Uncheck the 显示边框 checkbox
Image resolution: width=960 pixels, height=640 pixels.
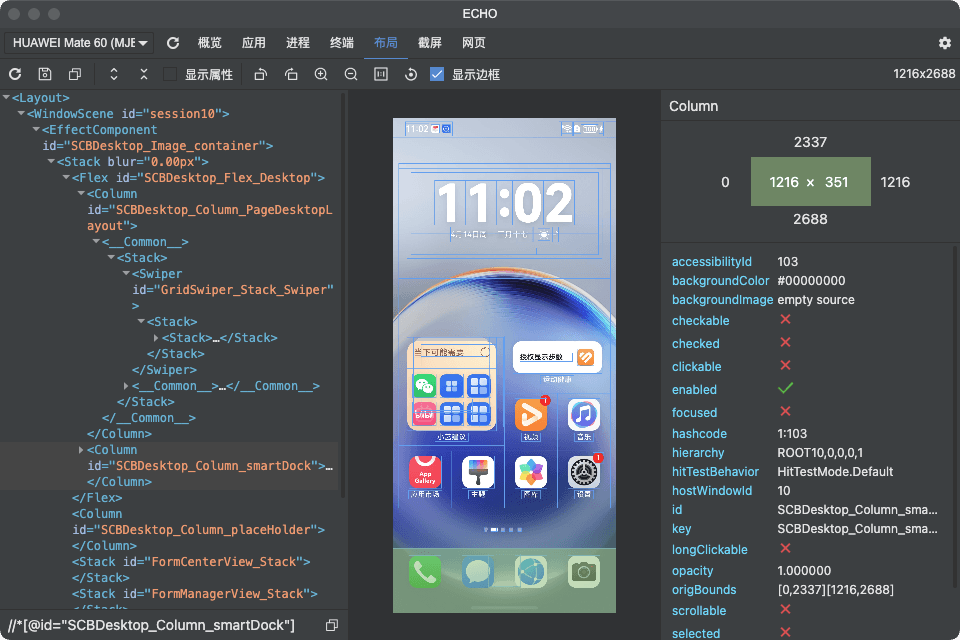(x=437, y=74)
